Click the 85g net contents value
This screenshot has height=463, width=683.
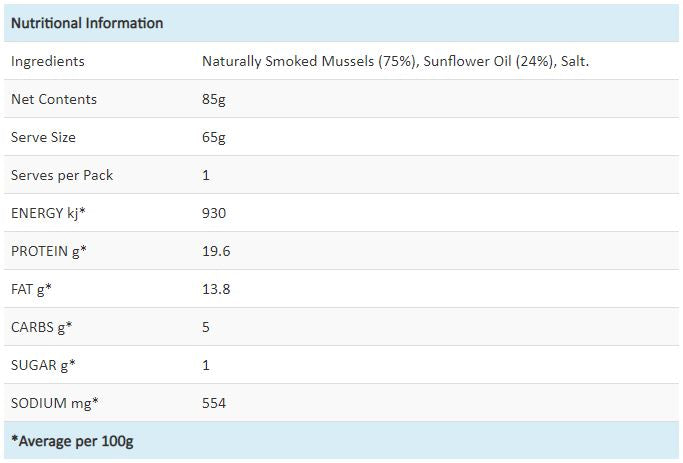point(214,99)
